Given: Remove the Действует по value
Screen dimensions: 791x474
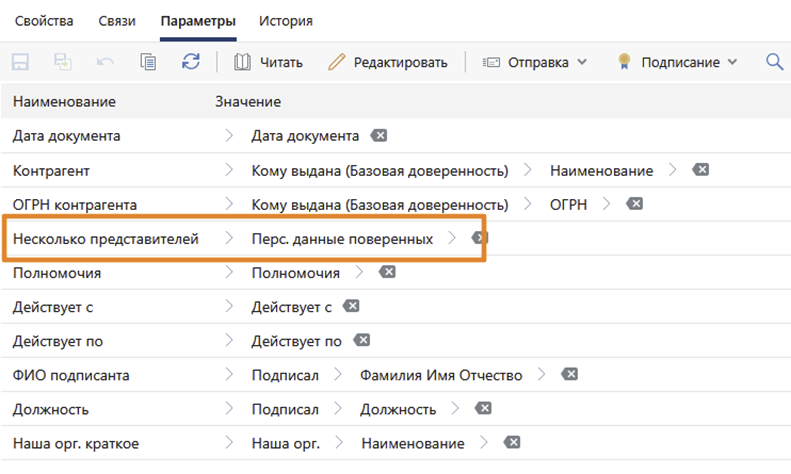Looking at the screenshot, I should click(x=361, y=341).
